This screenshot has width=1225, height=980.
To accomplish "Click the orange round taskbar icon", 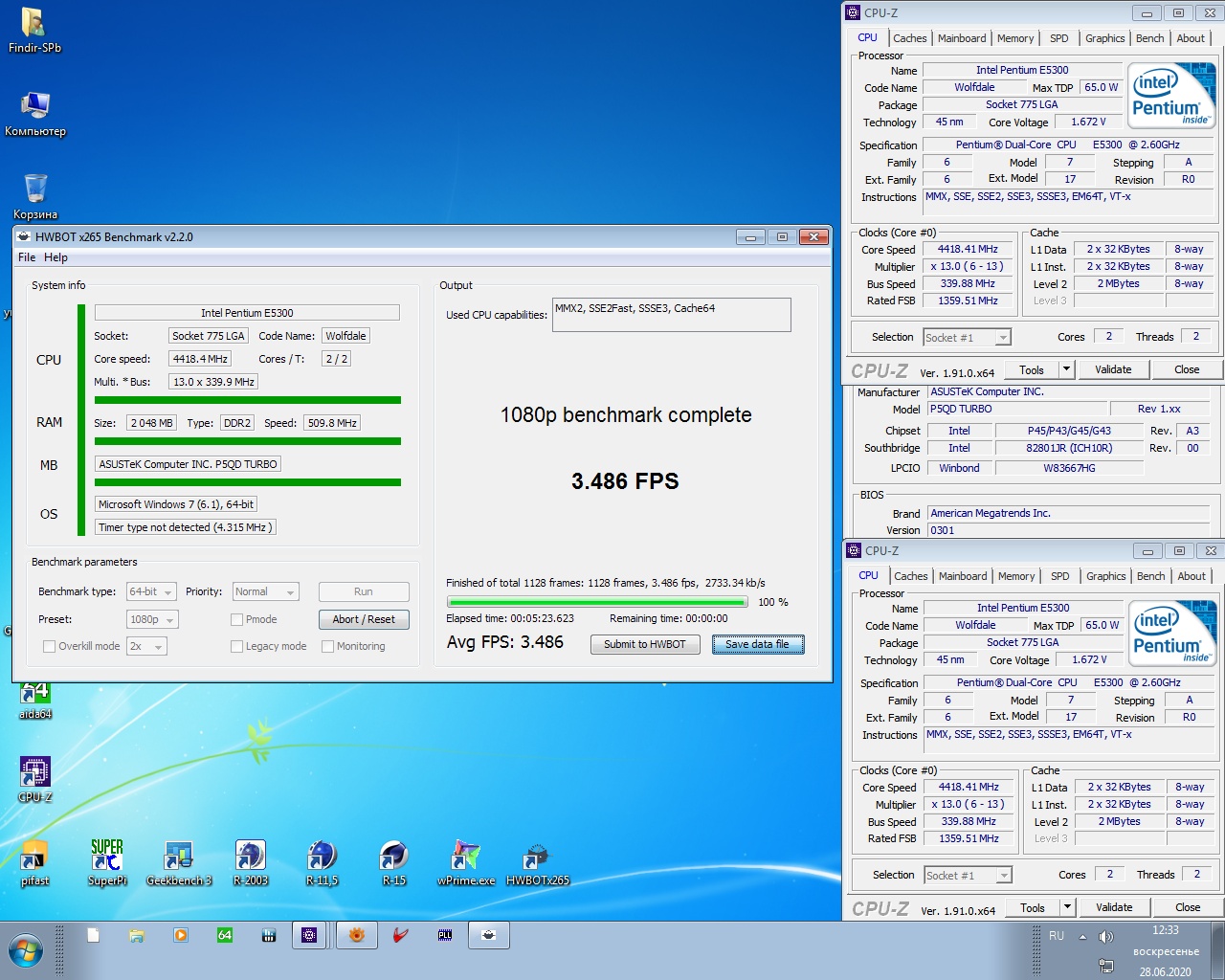I will tap(357, 935).
